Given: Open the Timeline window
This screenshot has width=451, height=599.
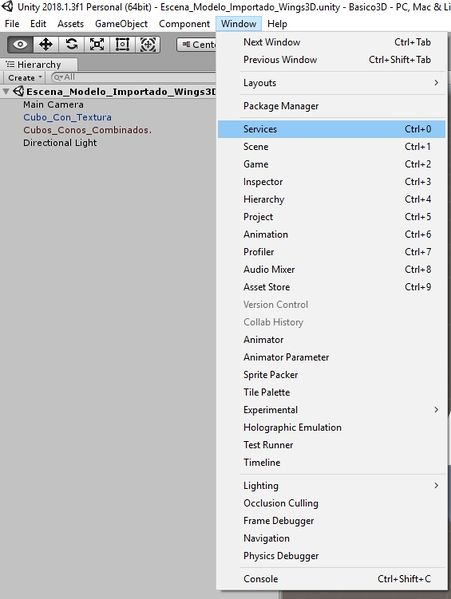Looking at the screenshot, I should (x=331, y=463).
